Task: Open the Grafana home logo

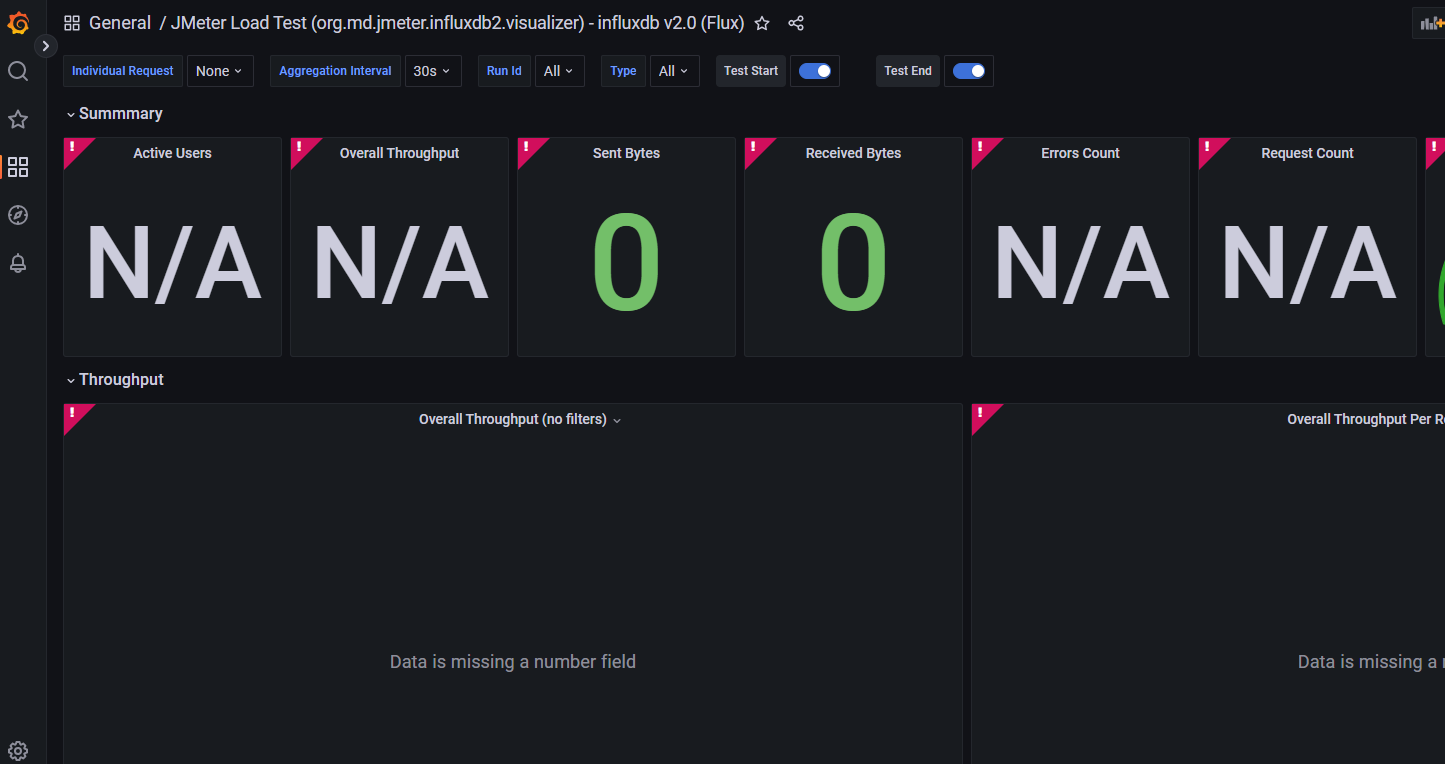Action: [18, 22]
